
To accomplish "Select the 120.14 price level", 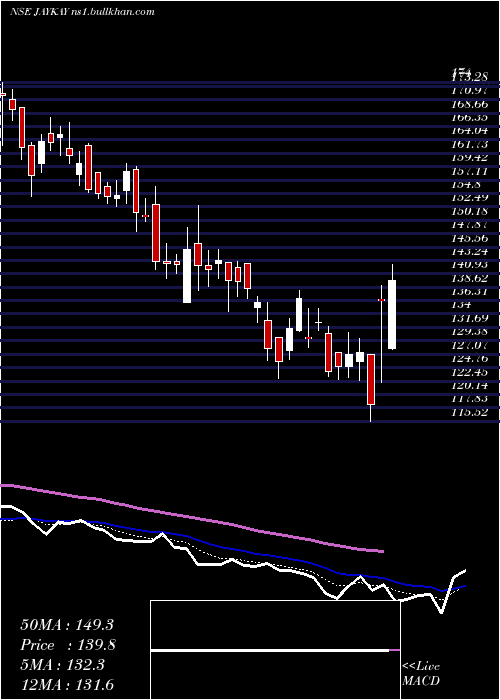I will (x=470, y=385).
